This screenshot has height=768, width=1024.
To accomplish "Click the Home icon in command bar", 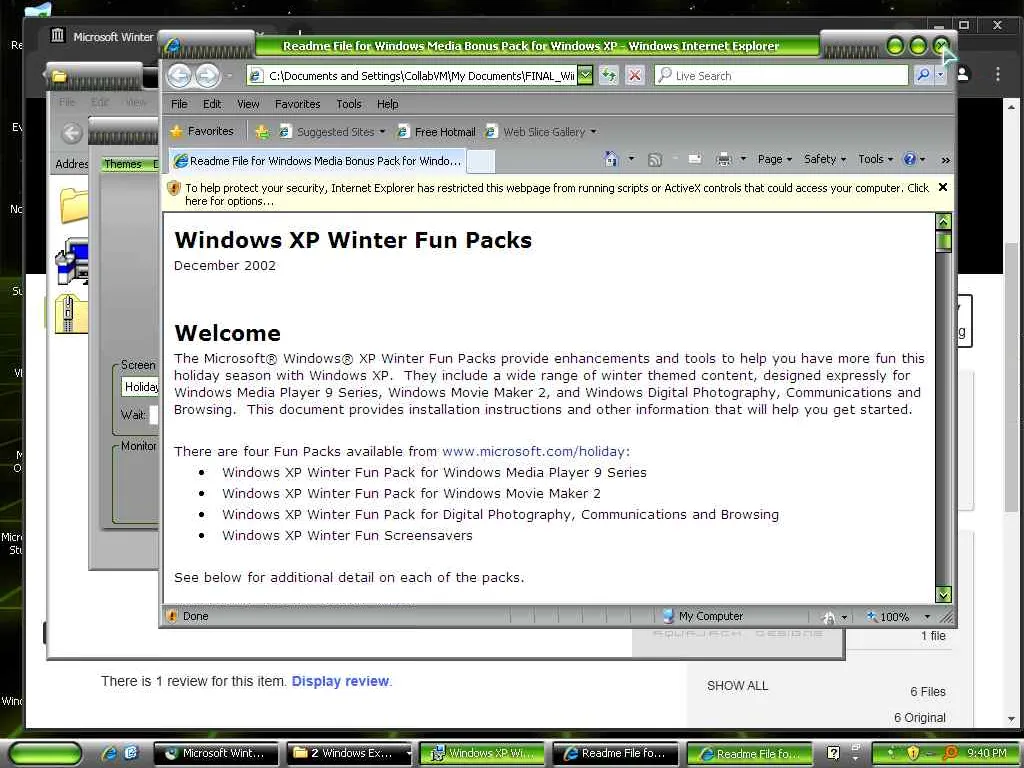I will [611, 159].
